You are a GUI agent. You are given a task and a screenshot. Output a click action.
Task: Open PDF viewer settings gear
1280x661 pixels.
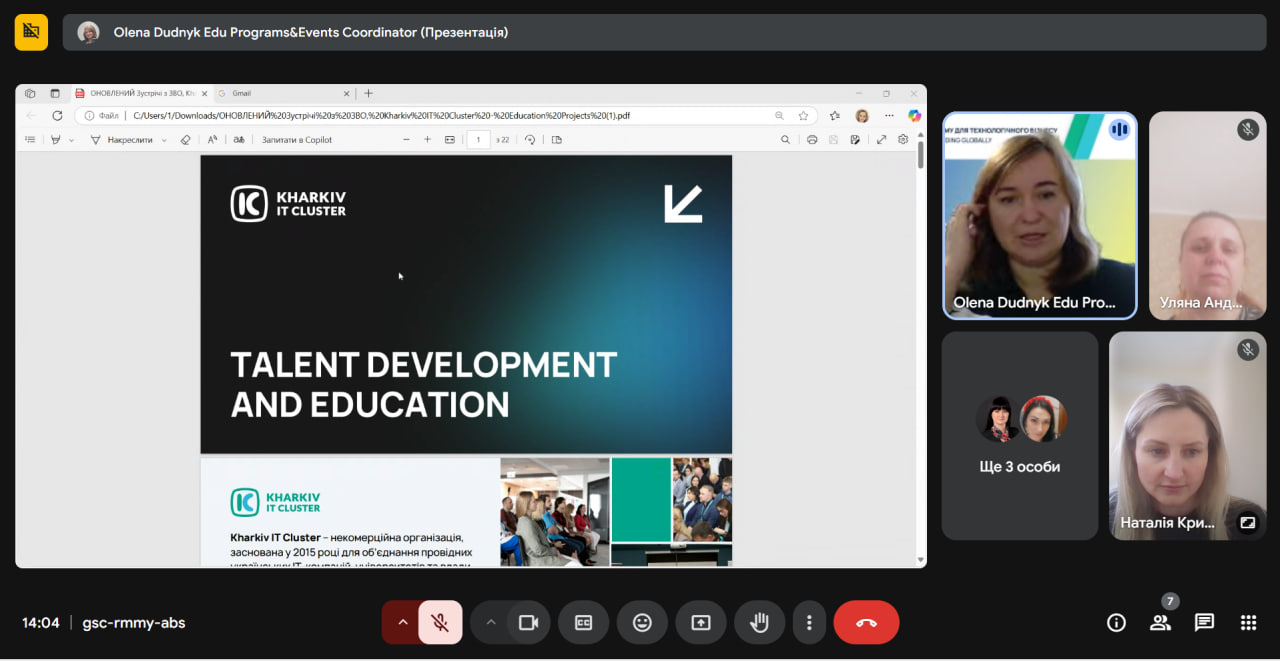[x=902, y=140]
